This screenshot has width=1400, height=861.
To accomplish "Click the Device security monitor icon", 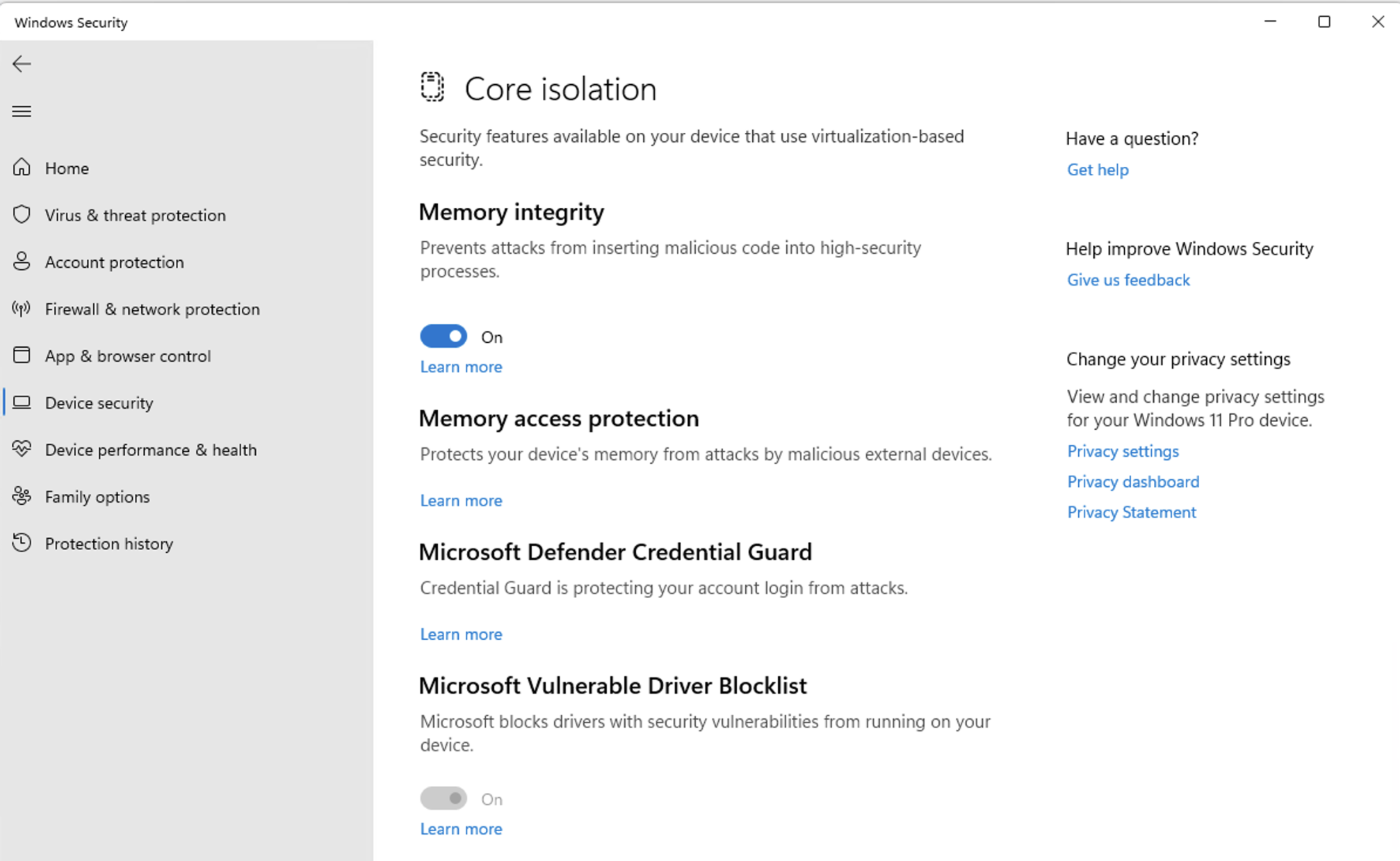I will click(23, 402).
